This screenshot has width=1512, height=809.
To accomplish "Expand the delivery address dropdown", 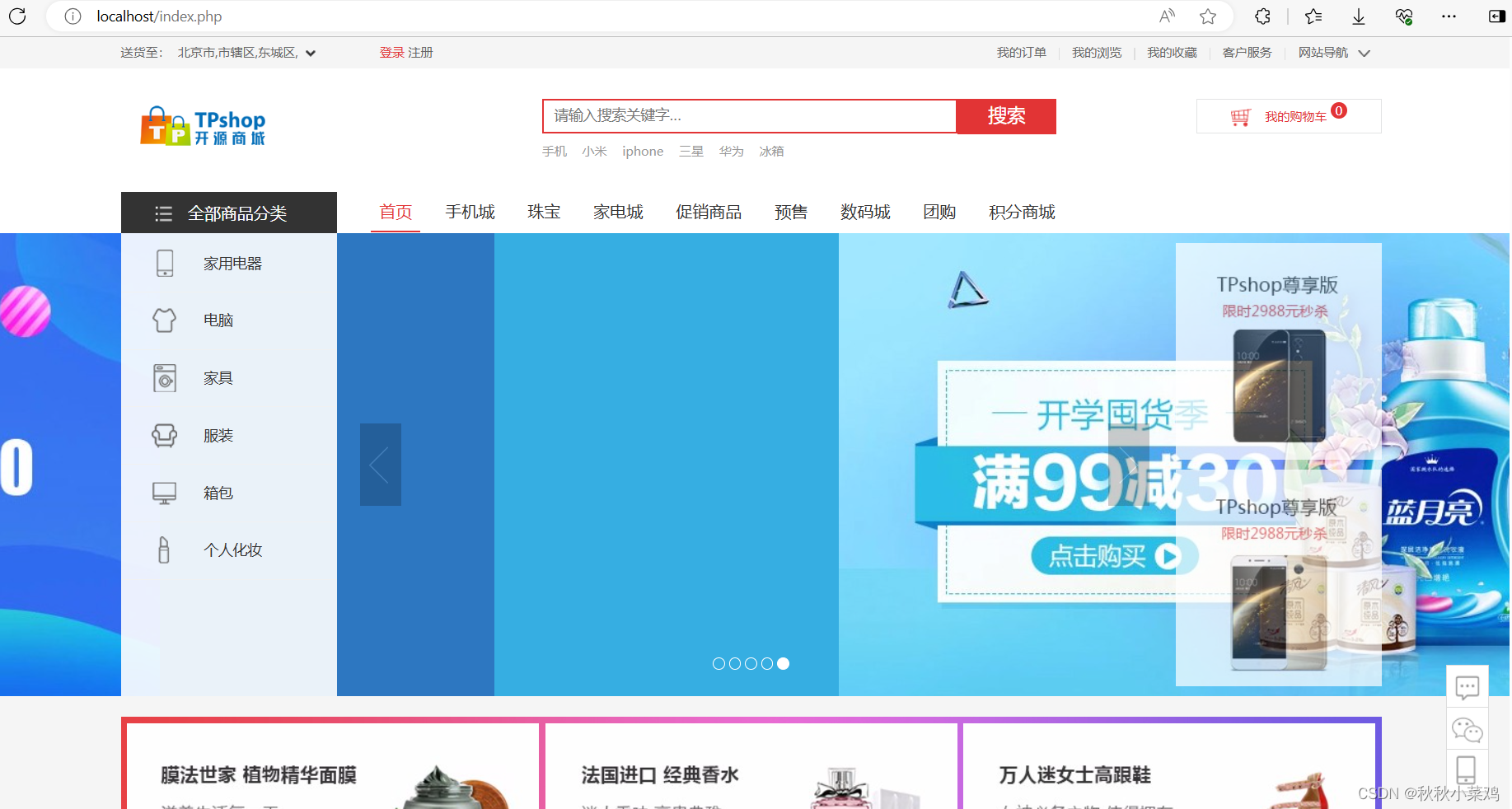I will [x=311, y=52].
